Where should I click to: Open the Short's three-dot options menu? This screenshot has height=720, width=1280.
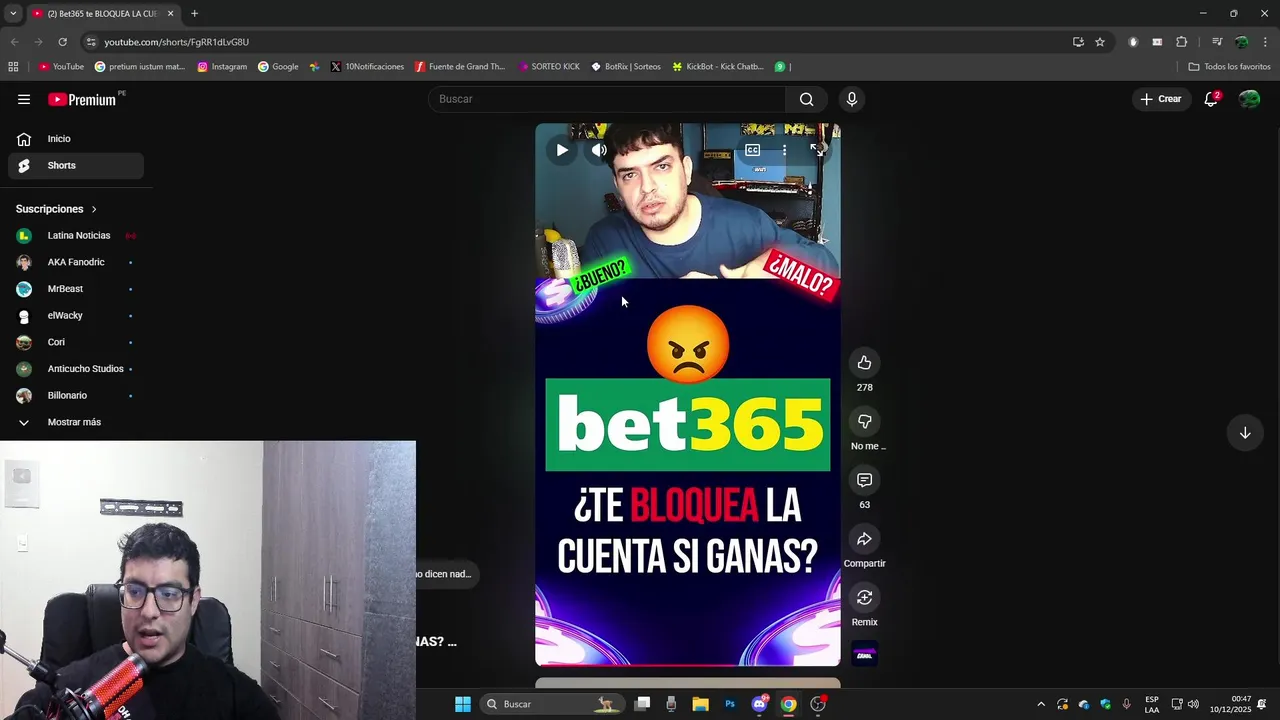(785, 150)
